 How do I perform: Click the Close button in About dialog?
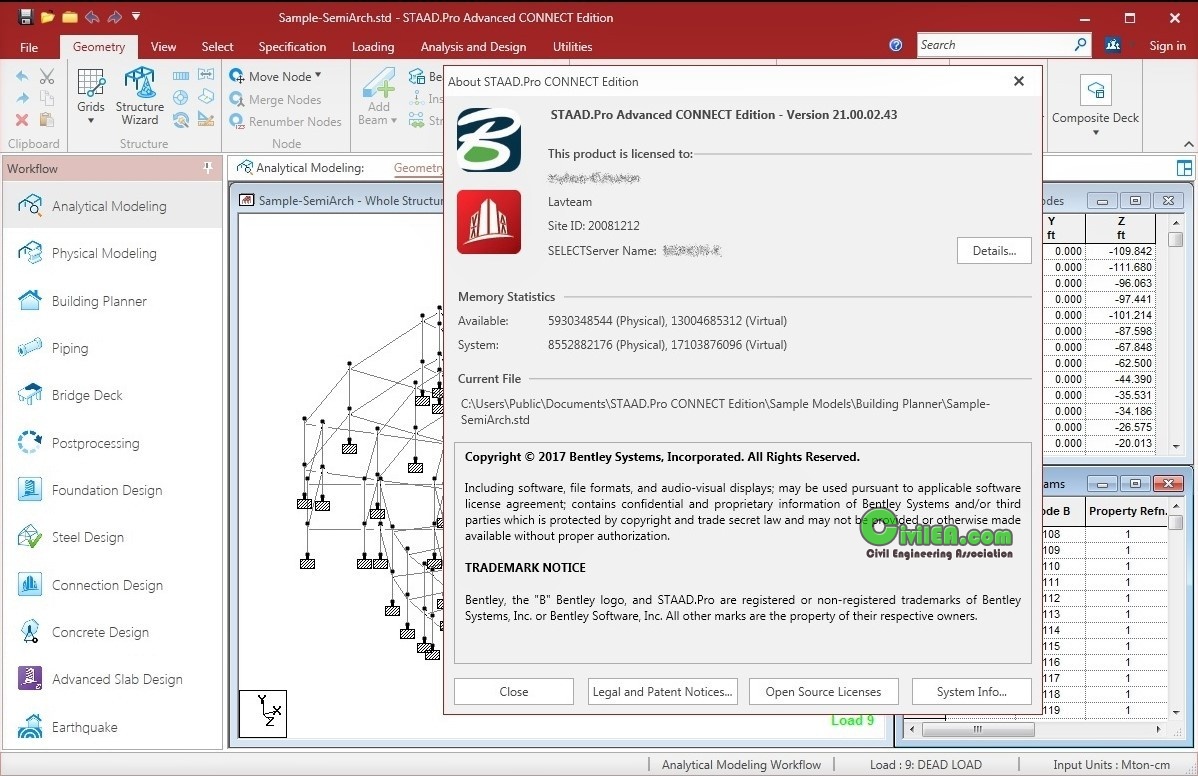513,691
